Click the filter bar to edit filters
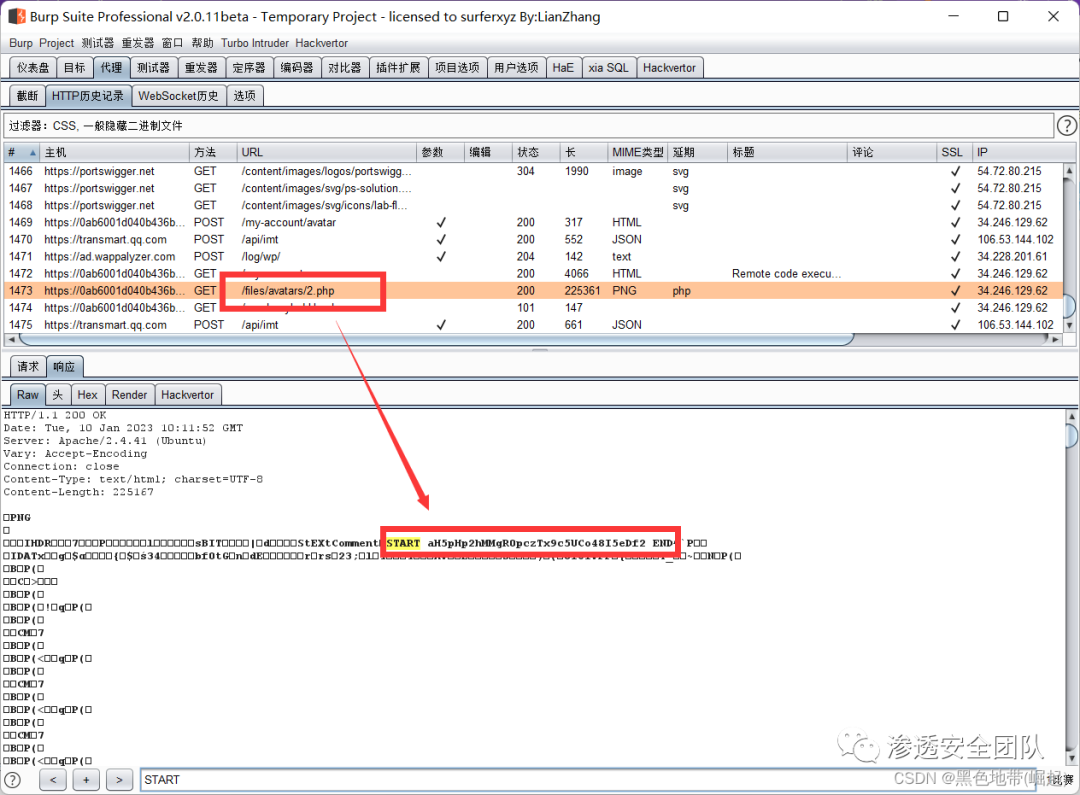Screen dimensions: 1080x795 coord(529,125)
